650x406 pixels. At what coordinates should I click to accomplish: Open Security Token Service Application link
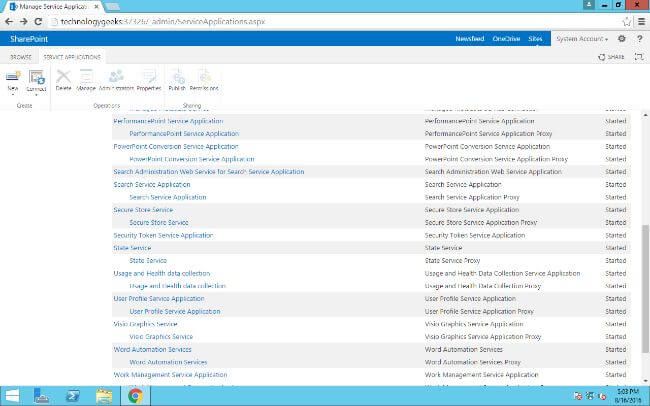[163, 235]
